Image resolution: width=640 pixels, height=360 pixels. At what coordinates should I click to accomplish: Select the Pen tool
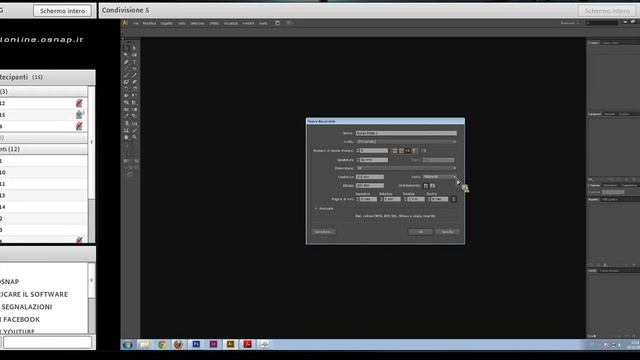point(126,62)
